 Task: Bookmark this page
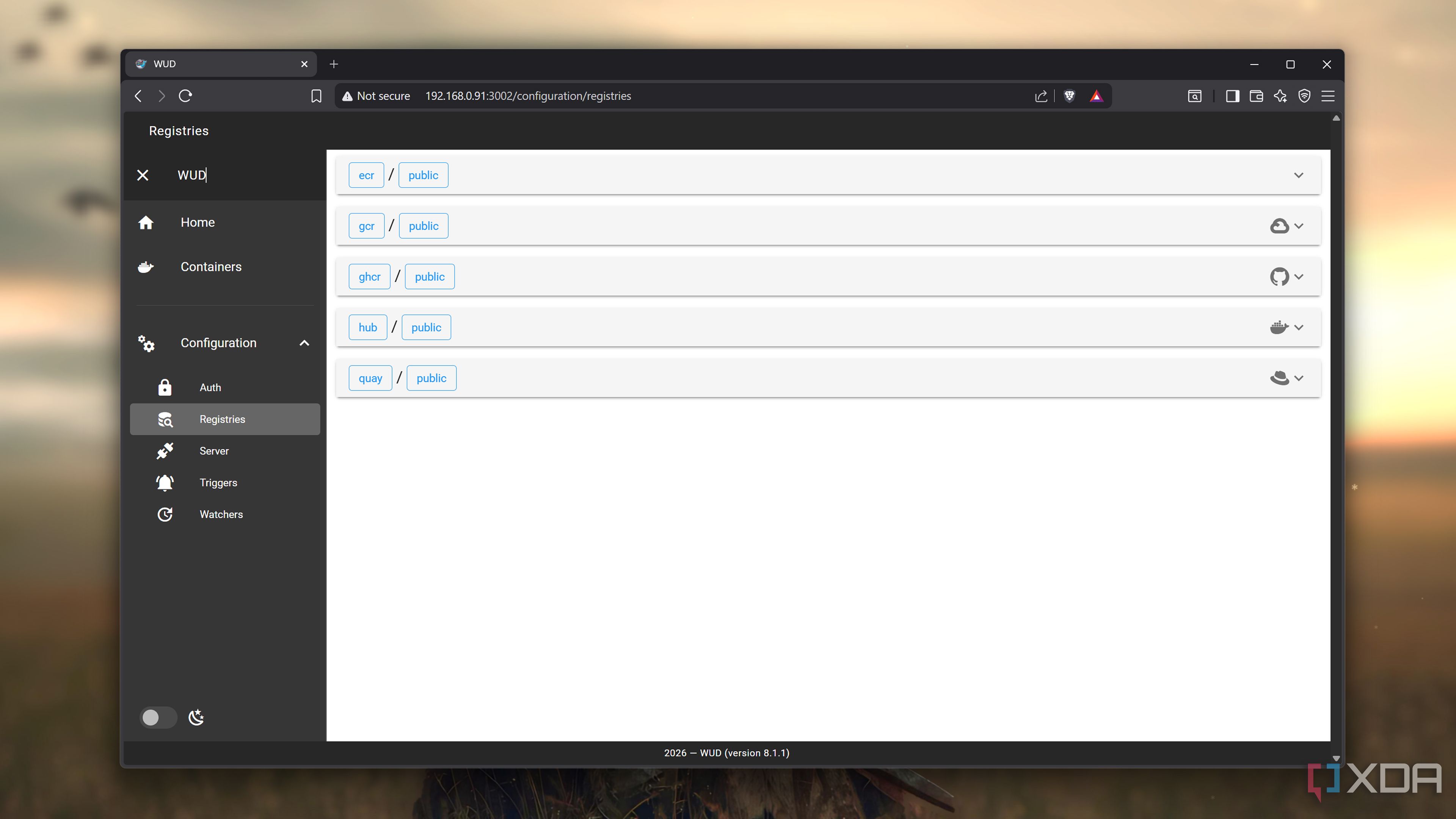pyautogui.click(x=317, y=96)
